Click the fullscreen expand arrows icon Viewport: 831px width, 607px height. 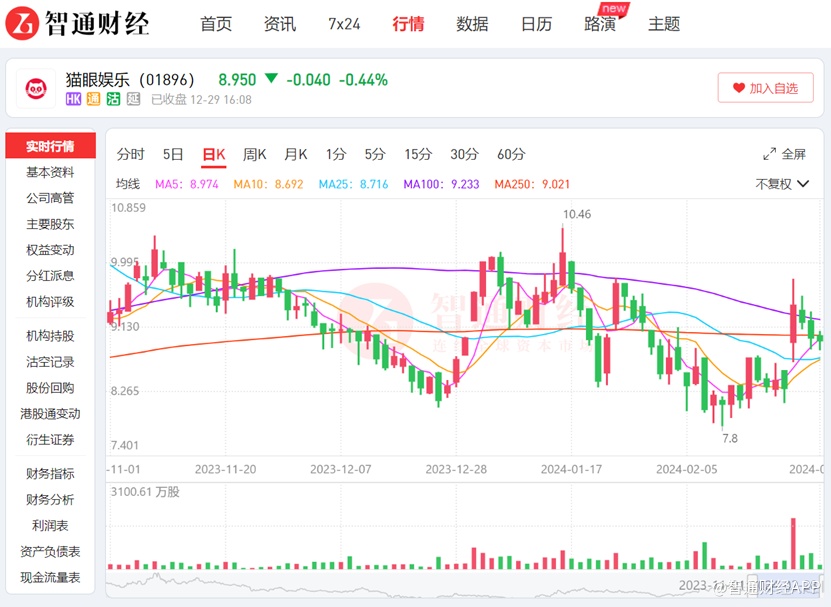(x=770, y=154)
